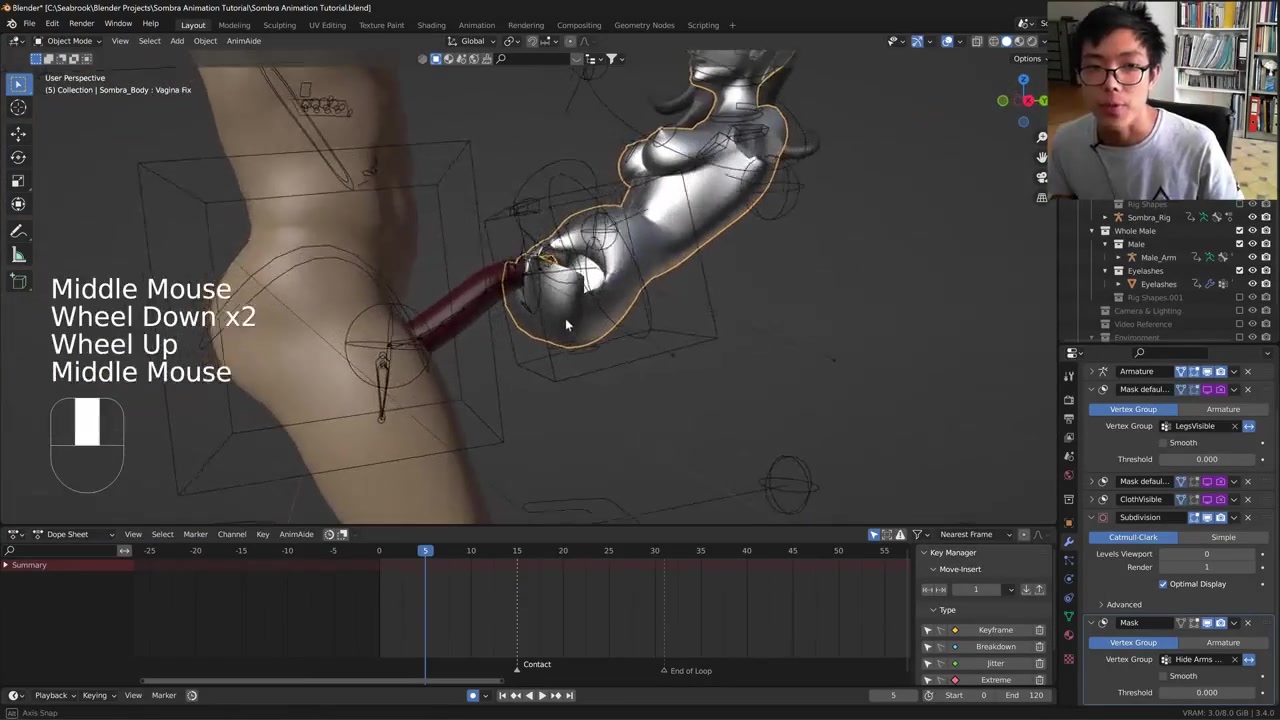
Task: Toggle the Optimal Display checkbox
Action: tap(1163, 584)
